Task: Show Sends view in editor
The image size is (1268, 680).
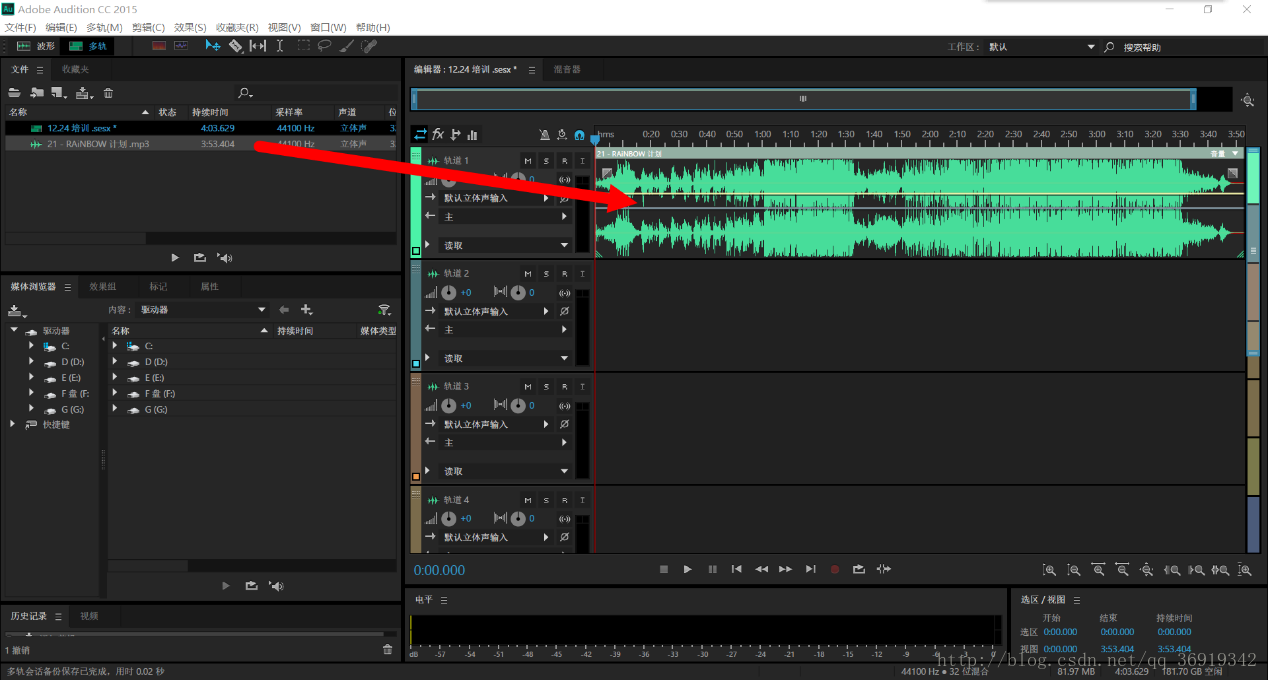Action: [455, 134]
